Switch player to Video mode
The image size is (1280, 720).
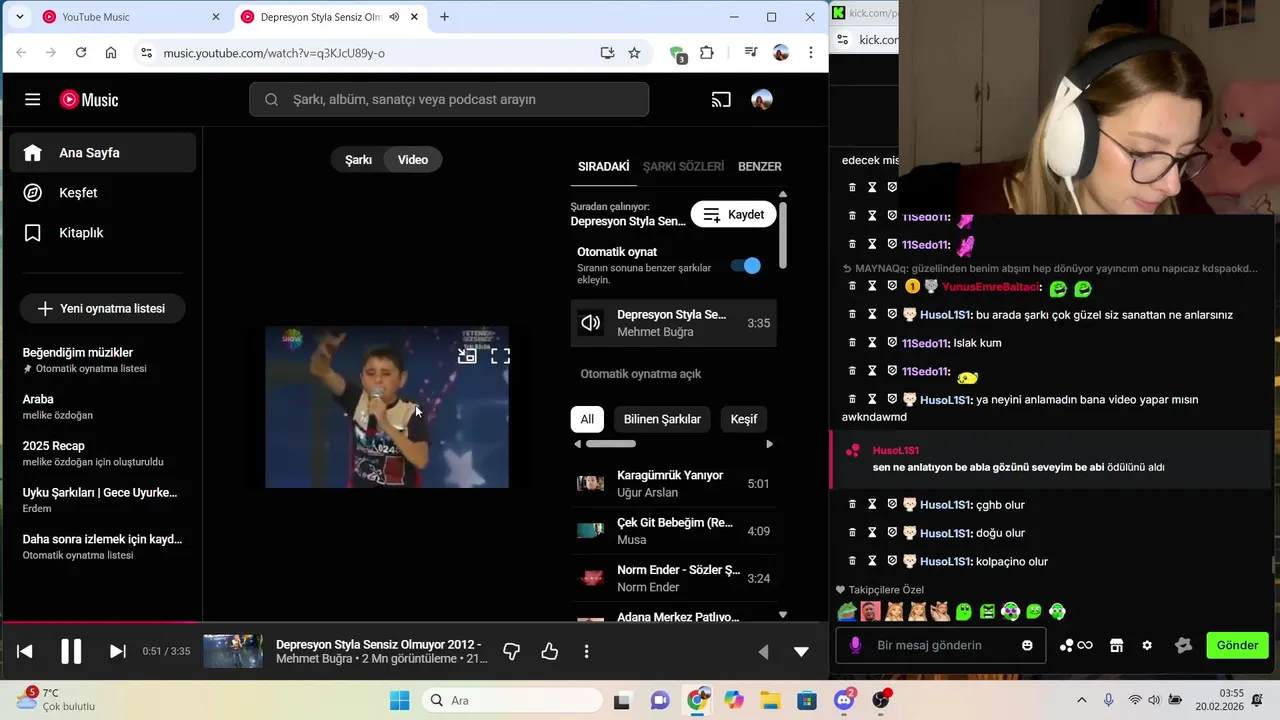click(x=413, y=160)
